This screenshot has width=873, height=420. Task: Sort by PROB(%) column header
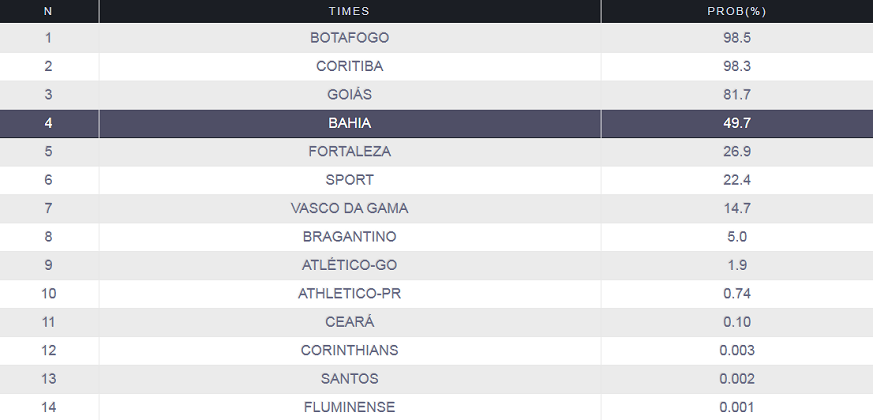click(737, 11)
